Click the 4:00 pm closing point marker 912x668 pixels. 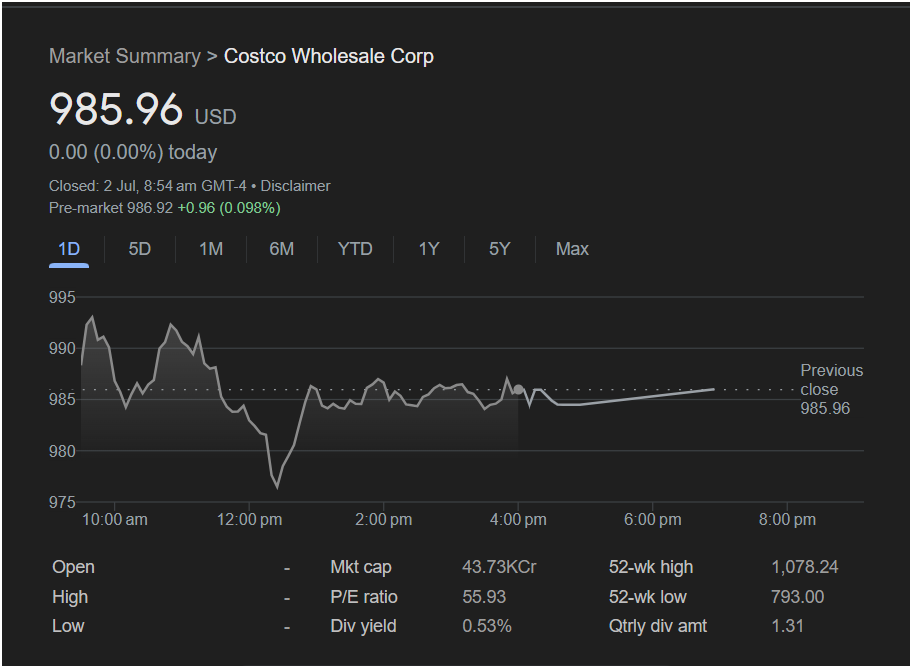(x=518, y=390)
